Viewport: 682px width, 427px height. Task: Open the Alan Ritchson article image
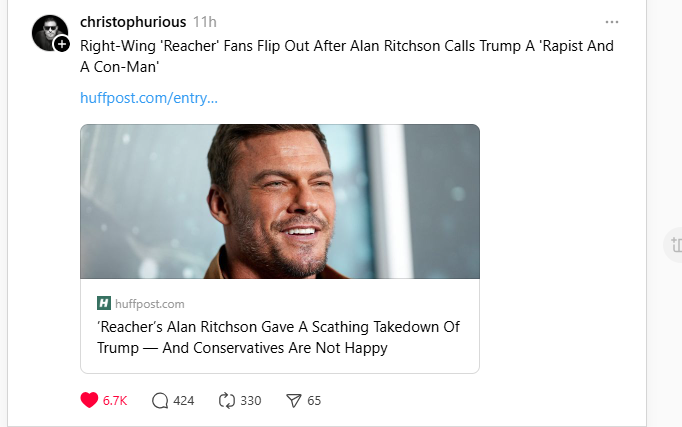point(280,201)
